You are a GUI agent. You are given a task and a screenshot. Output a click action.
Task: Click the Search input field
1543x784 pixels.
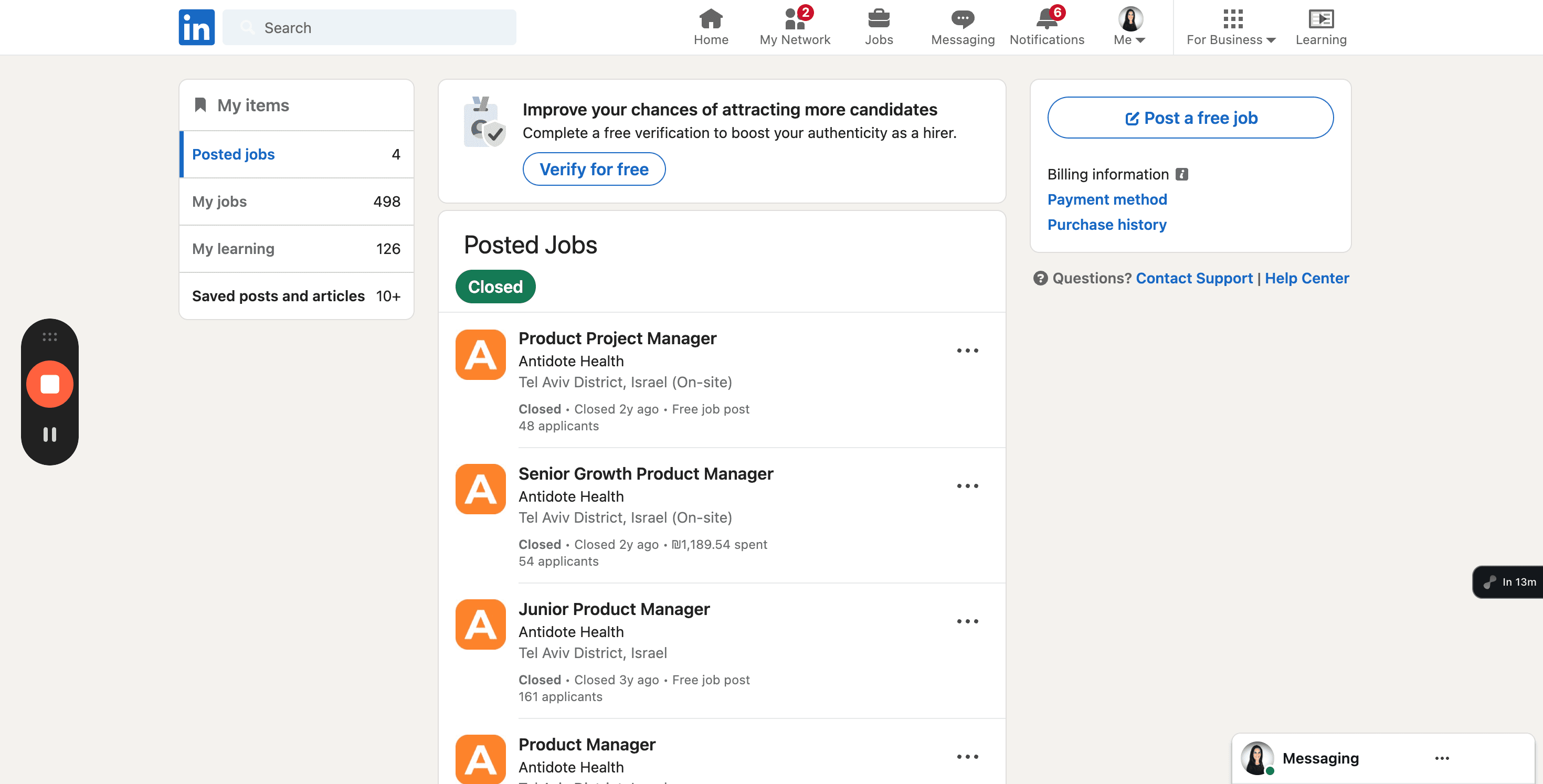coord(369,27)
